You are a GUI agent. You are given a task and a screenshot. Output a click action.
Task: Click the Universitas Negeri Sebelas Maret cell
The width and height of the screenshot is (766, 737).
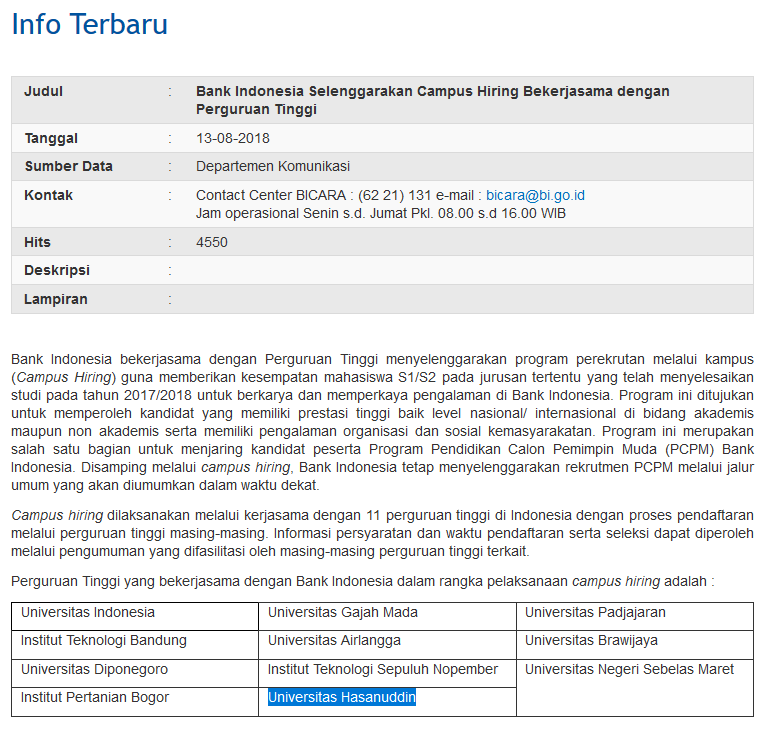click(635, 688)
